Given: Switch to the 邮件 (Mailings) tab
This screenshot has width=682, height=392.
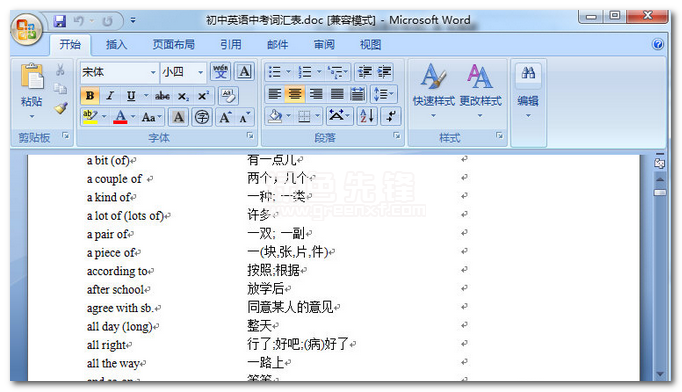Looking at the screenshot, I should (277, 44).
